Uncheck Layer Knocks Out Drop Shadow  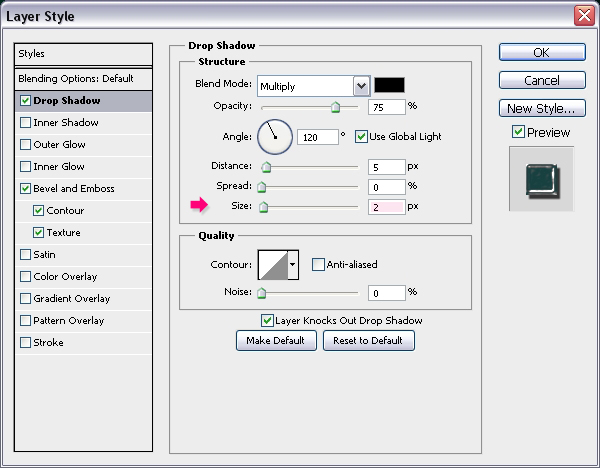tap(267, 321)
